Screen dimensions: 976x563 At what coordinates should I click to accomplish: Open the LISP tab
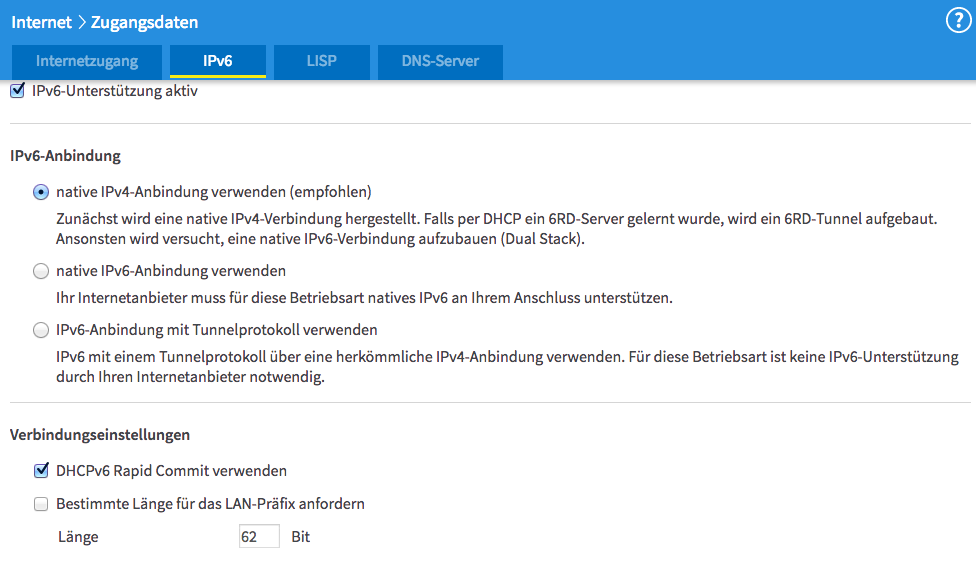(321, 61)
